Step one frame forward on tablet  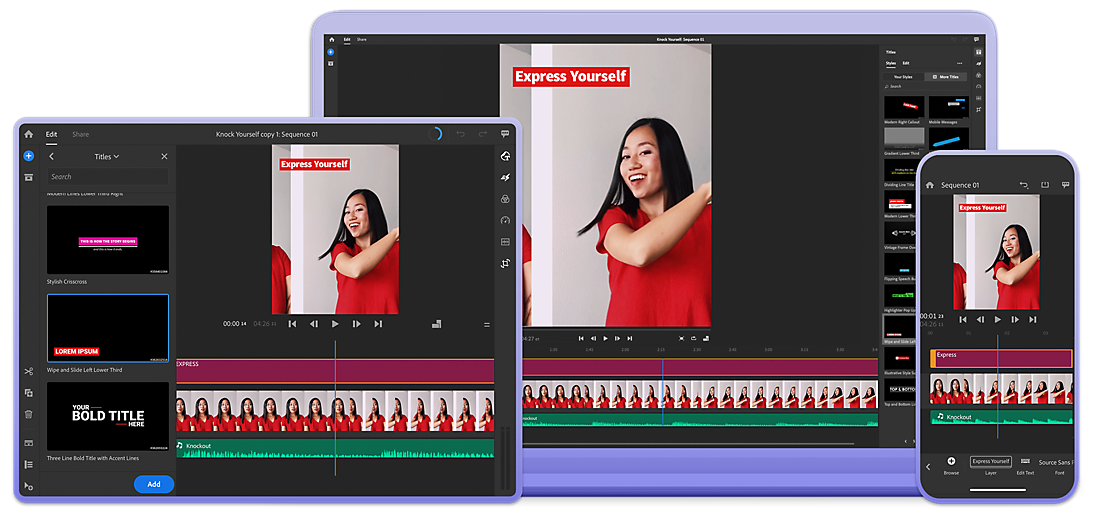tap(356, 324)
